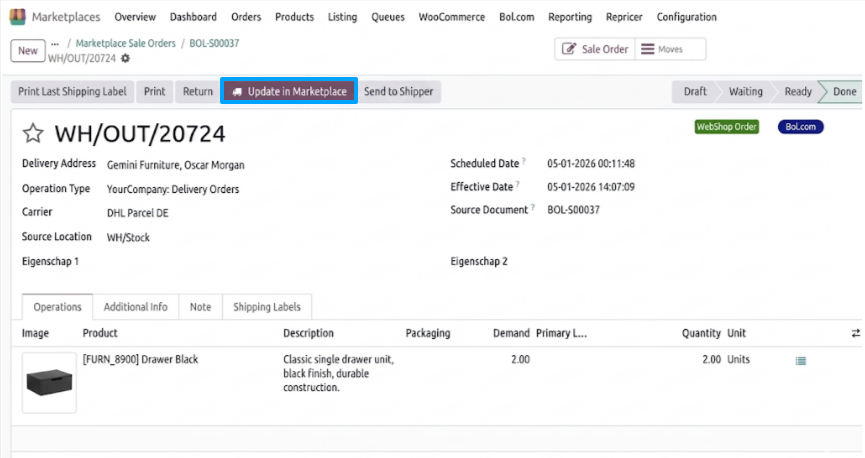Switch to the Note tab
This screenshot has height=458, width=865.
200,307
